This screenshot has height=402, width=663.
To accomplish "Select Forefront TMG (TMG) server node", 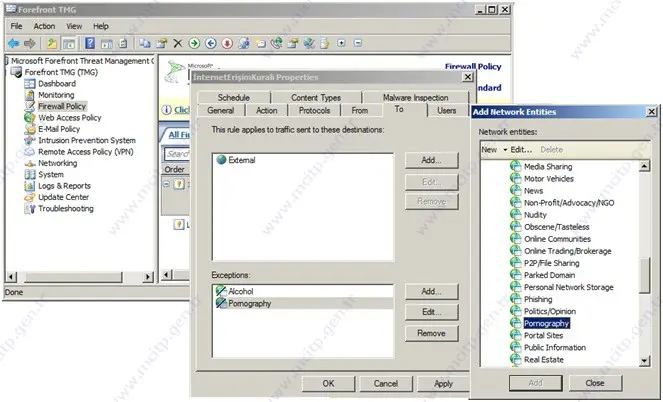I will [x=61, y=72].
